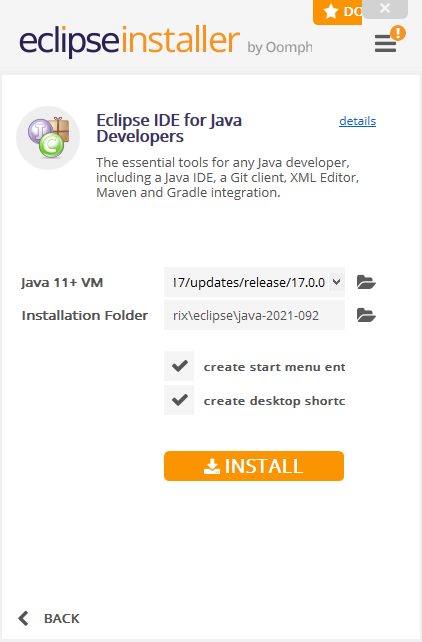Browse for installation folder icon
Screen dimensions: 422x642
point(366,315)
